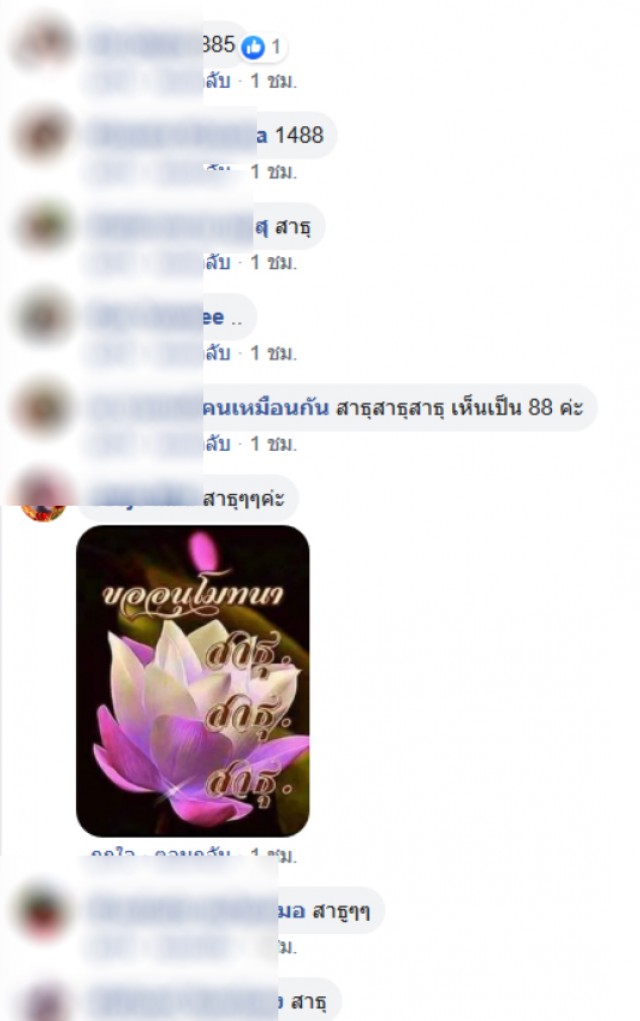
Task: Open the commenter name 'คนเหมือนกัน'
Action: tap(266, 408)
